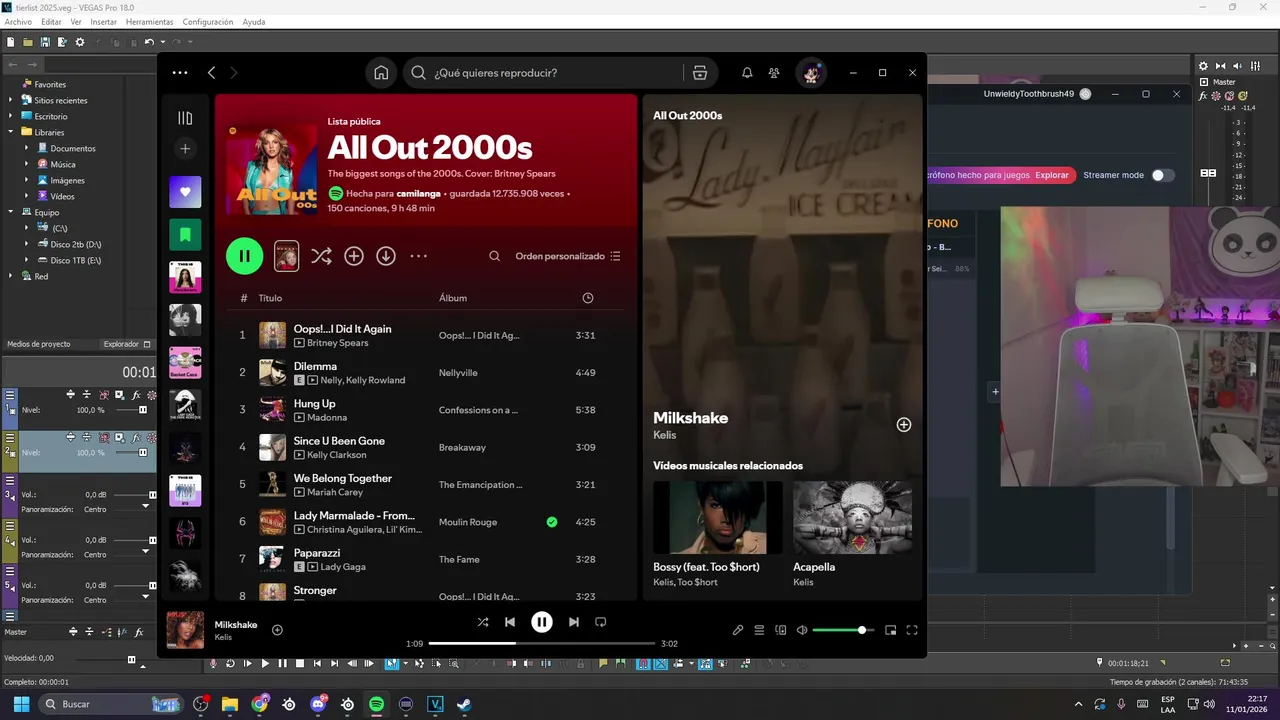This screenshot has height=720, width=1280.
Task: Pause playback in the player bar
Action: pyautogui.click(x=542, y=622)
